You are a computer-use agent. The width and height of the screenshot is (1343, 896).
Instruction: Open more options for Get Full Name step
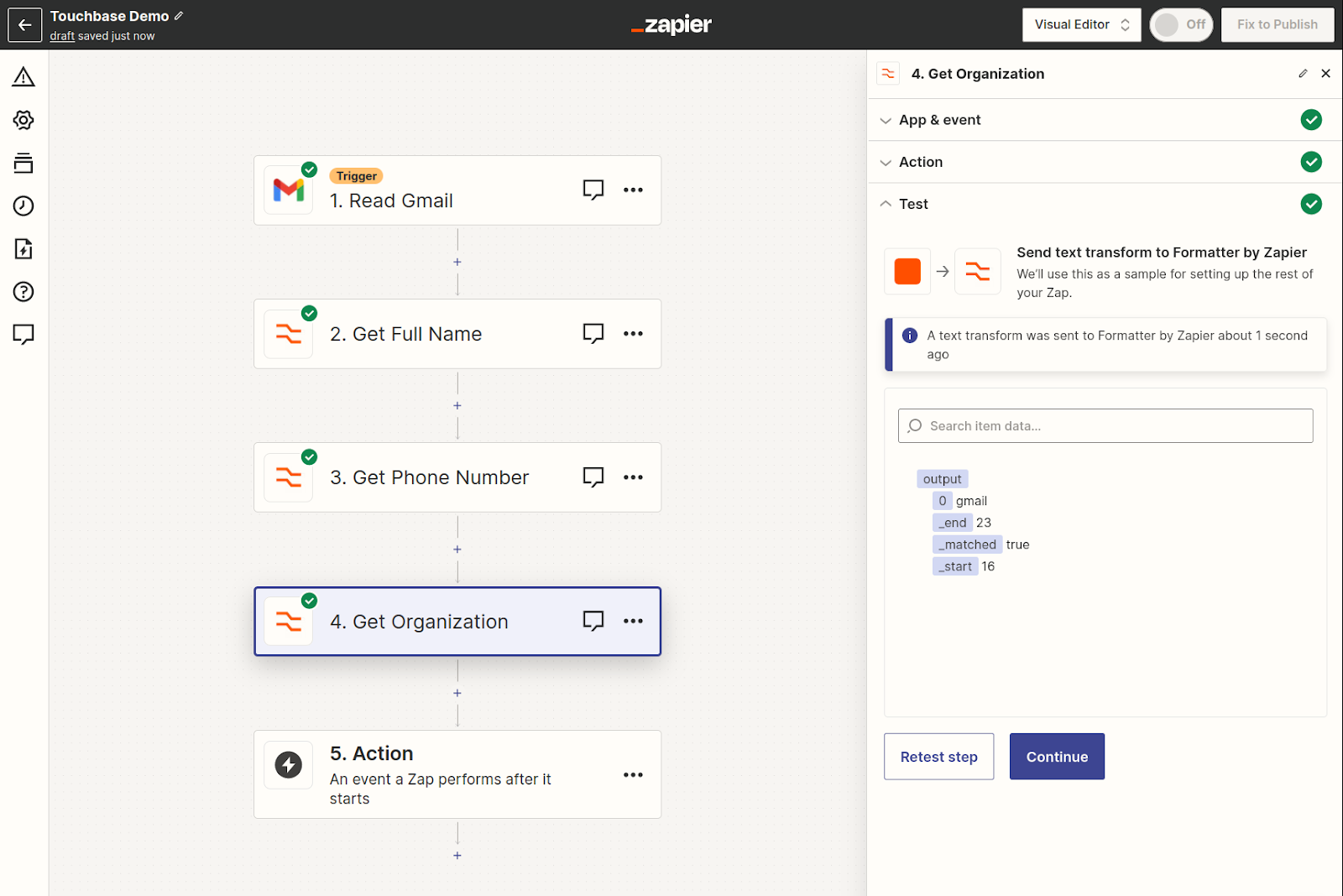point(634,334)
